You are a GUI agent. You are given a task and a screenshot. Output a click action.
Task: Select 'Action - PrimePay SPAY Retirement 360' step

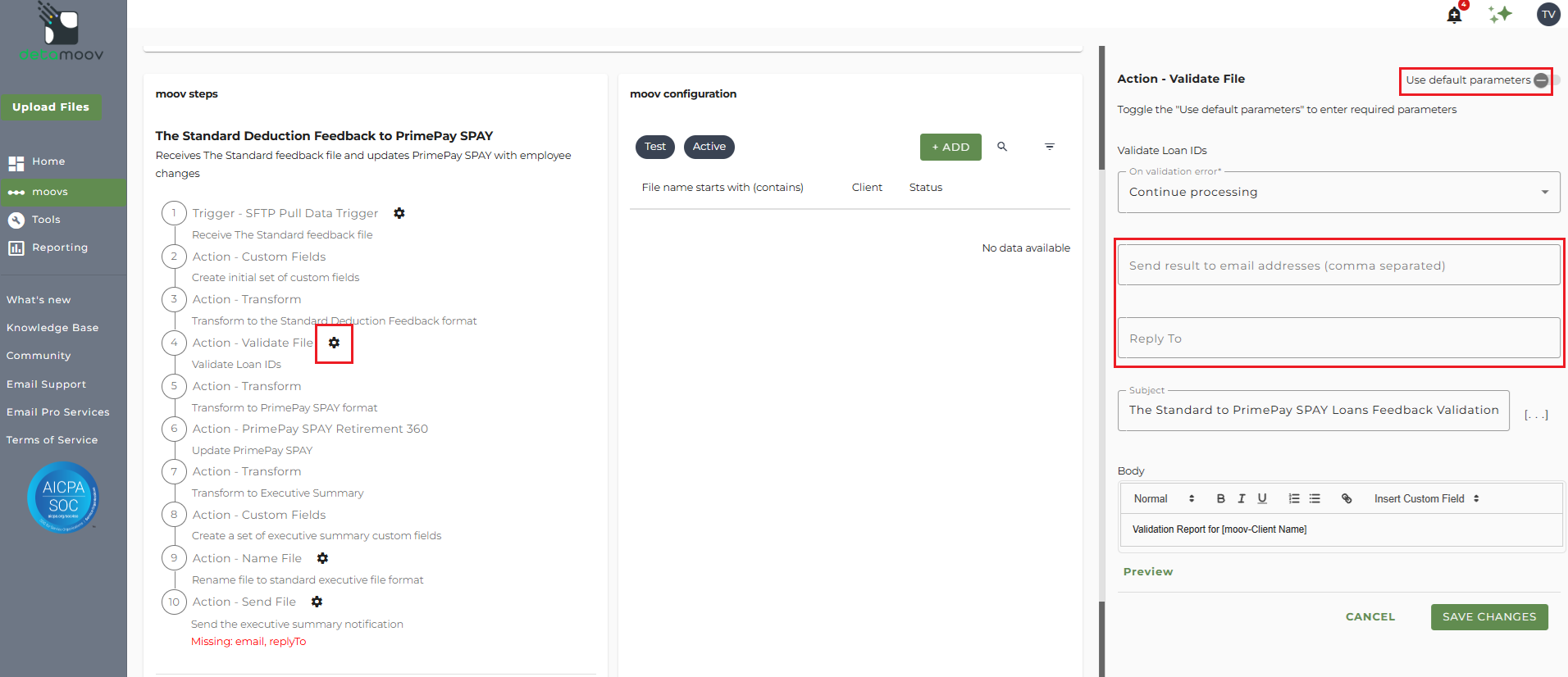click(x=310, y=429)
